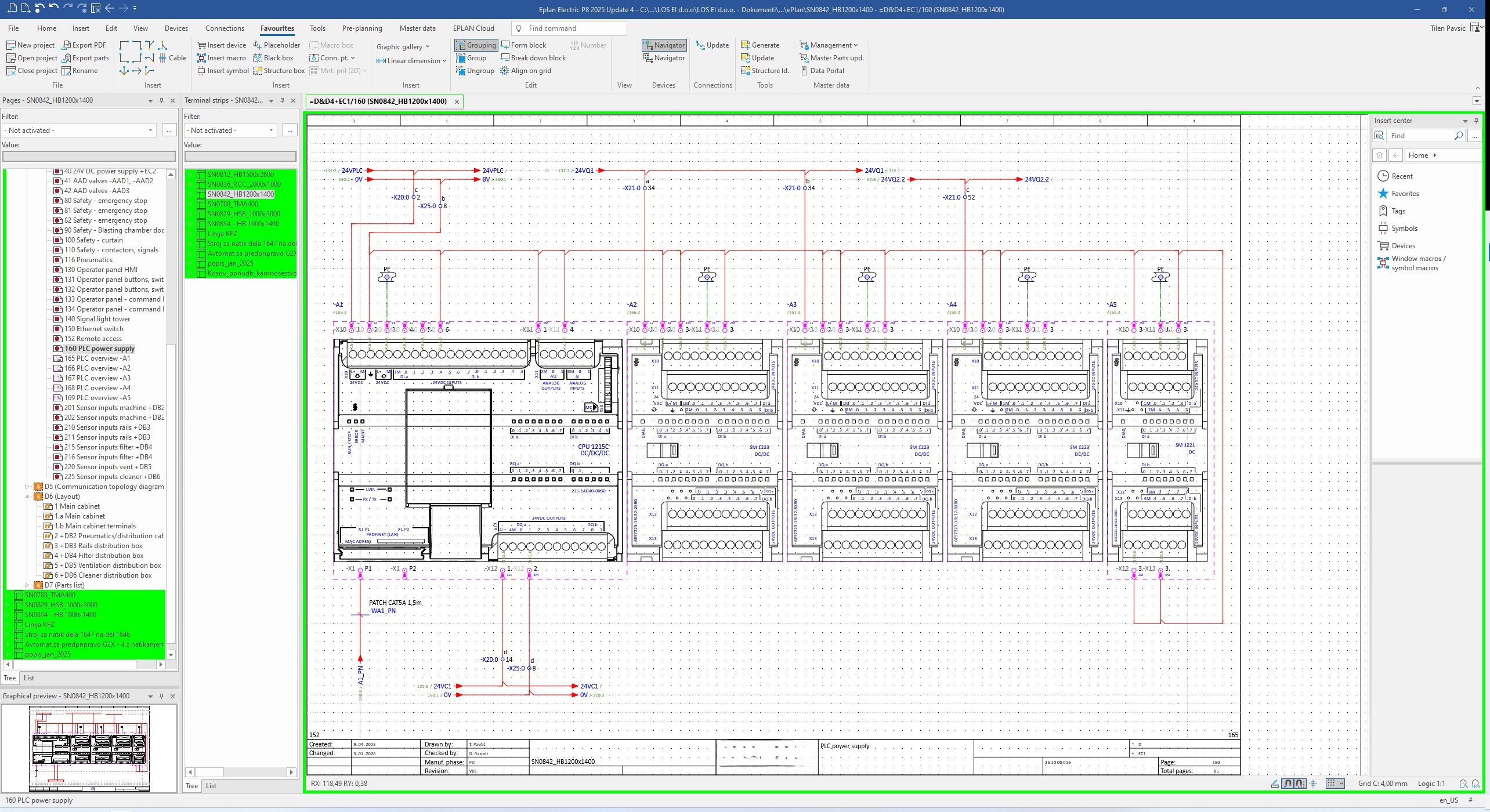Switch to the Master data ribbon tab
The height and width of the screenshot is (812, 1490).
point(417,28)
